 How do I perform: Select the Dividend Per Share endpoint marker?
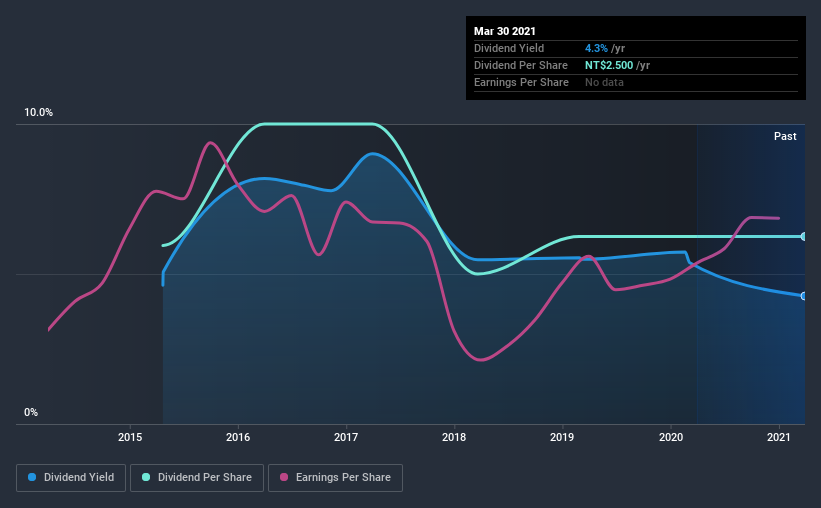804,237
